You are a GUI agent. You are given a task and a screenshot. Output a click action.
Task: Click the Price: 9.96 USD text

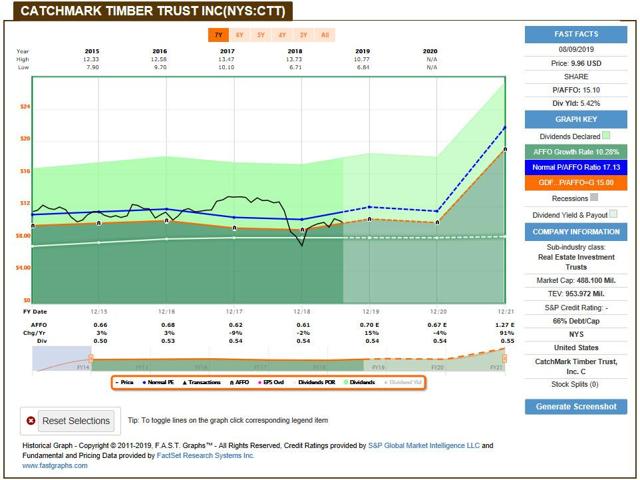(576, 63)
